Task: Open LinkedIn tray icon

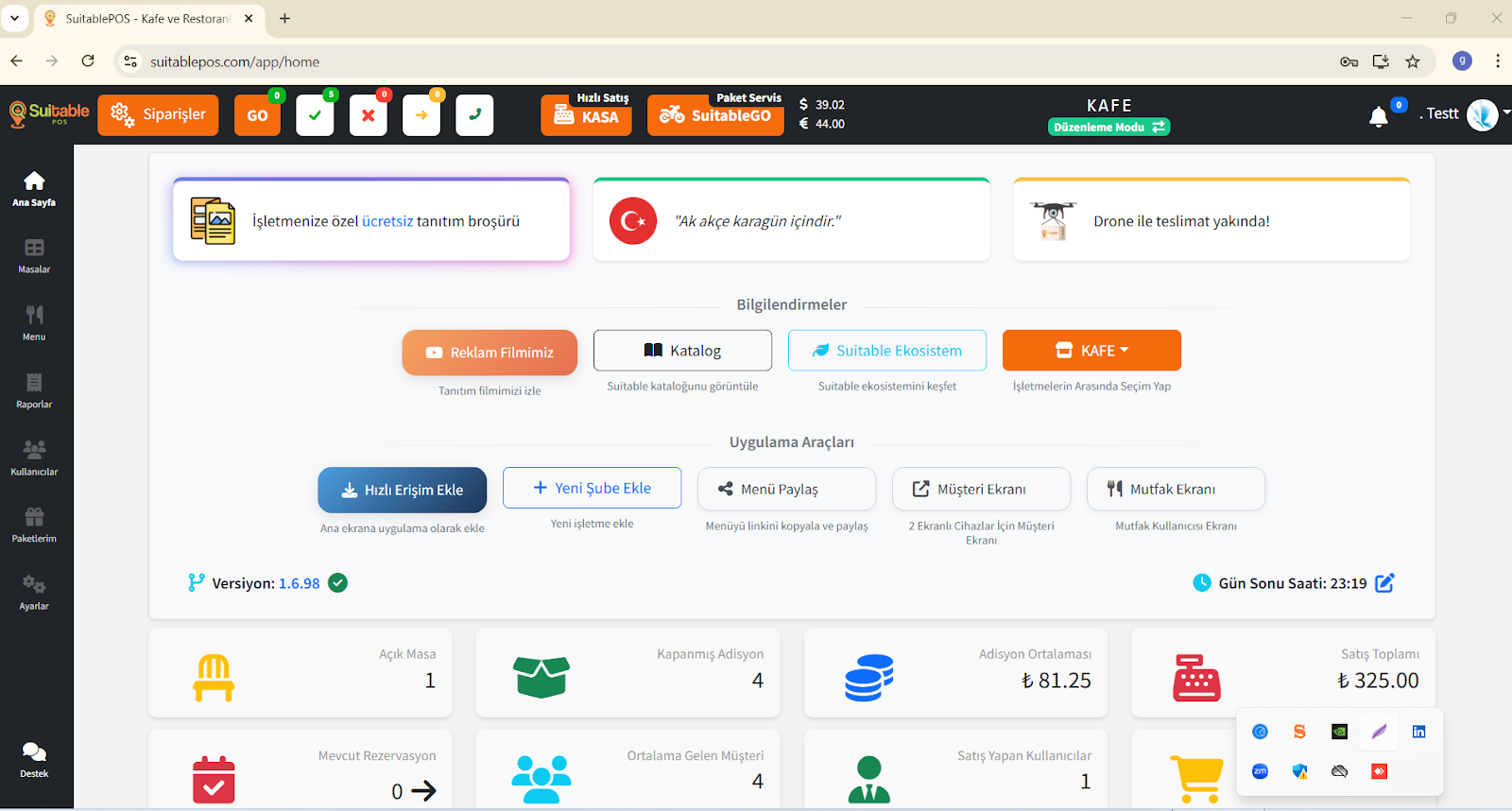Action: point(1418,732)
